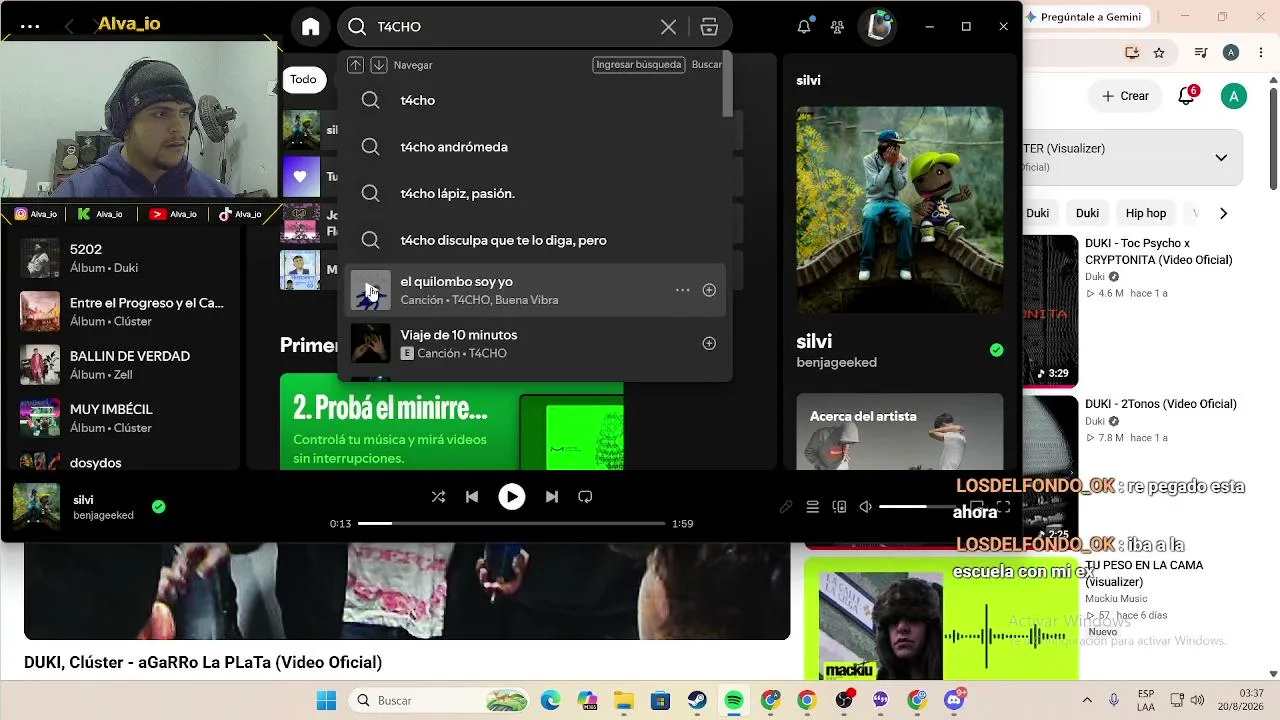Show more YouTube filter chips
1280x720 pixels.
[1223, 213]
